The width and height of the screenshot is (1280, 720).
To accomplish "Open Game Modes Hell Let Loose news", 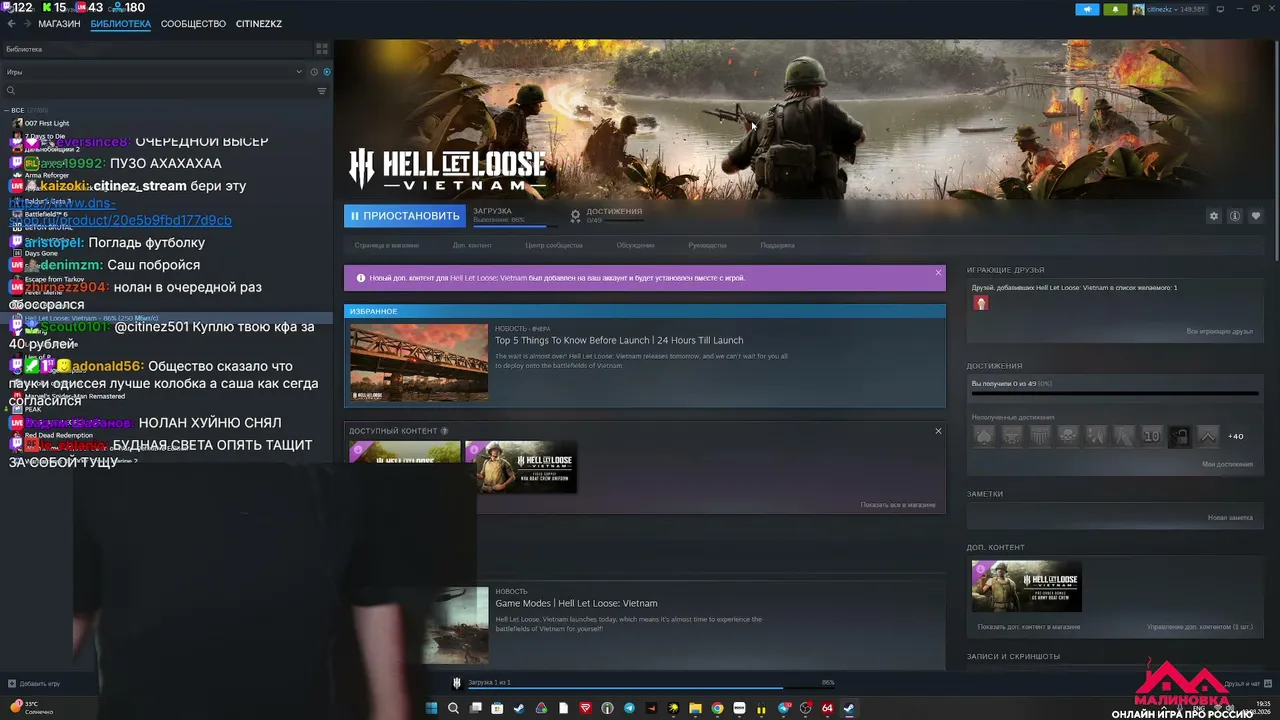I will (x=577, y=603).
